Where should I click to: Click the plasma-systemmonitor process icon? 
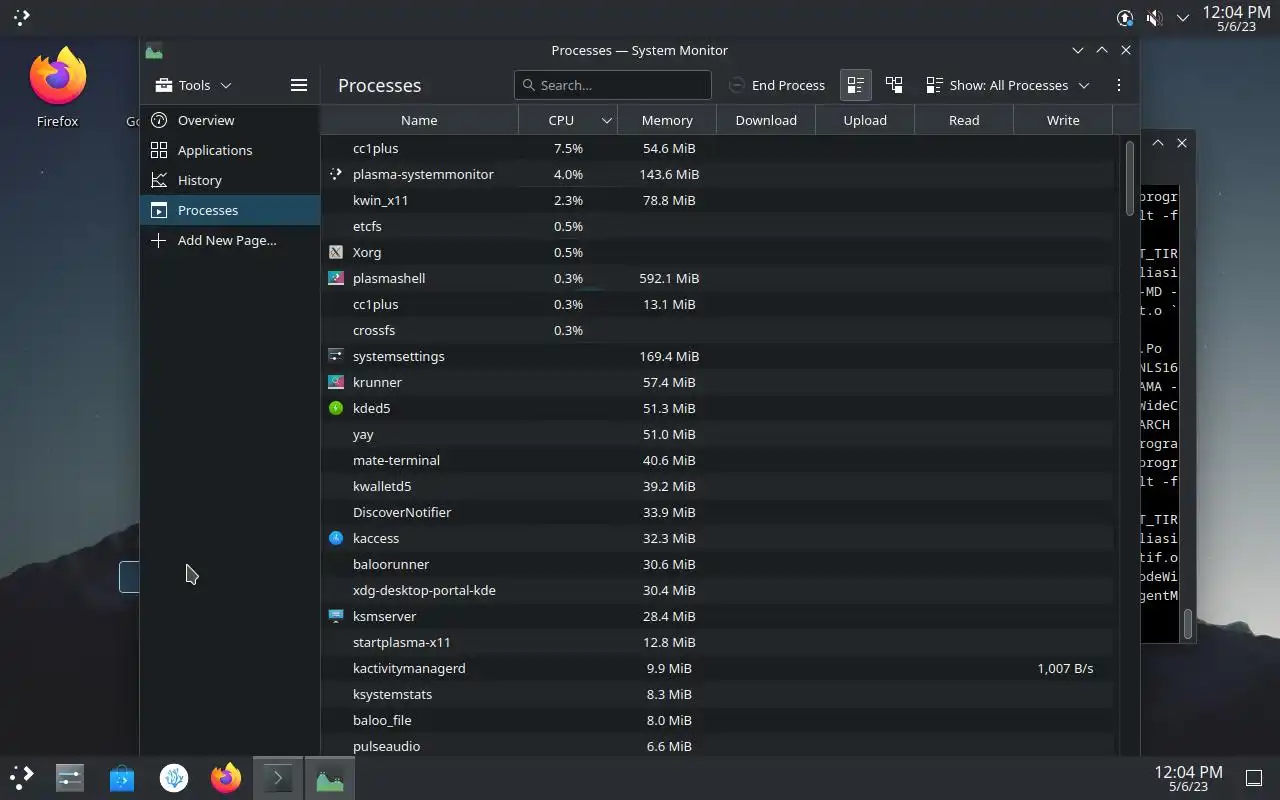click(336, 174)
